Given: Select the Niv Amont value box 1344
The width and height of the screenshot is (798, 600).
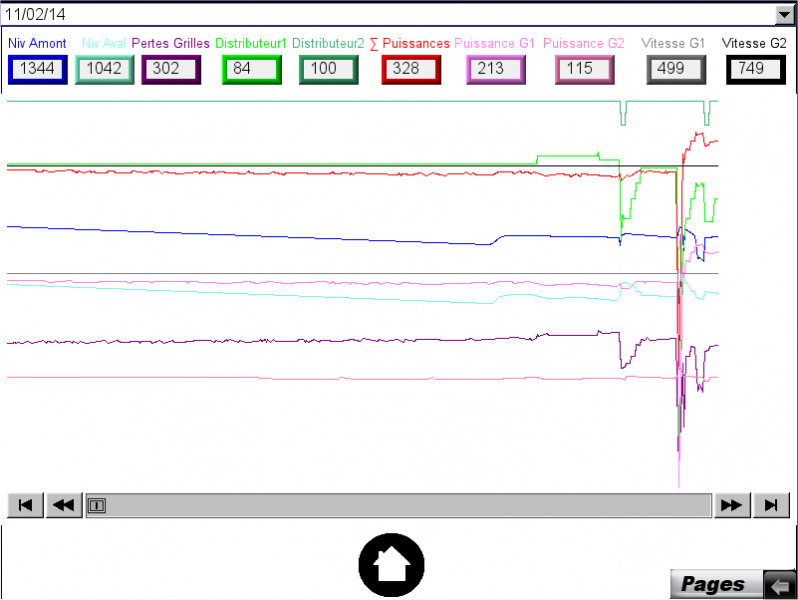Looking at the screenshot, I should point(37,69).
